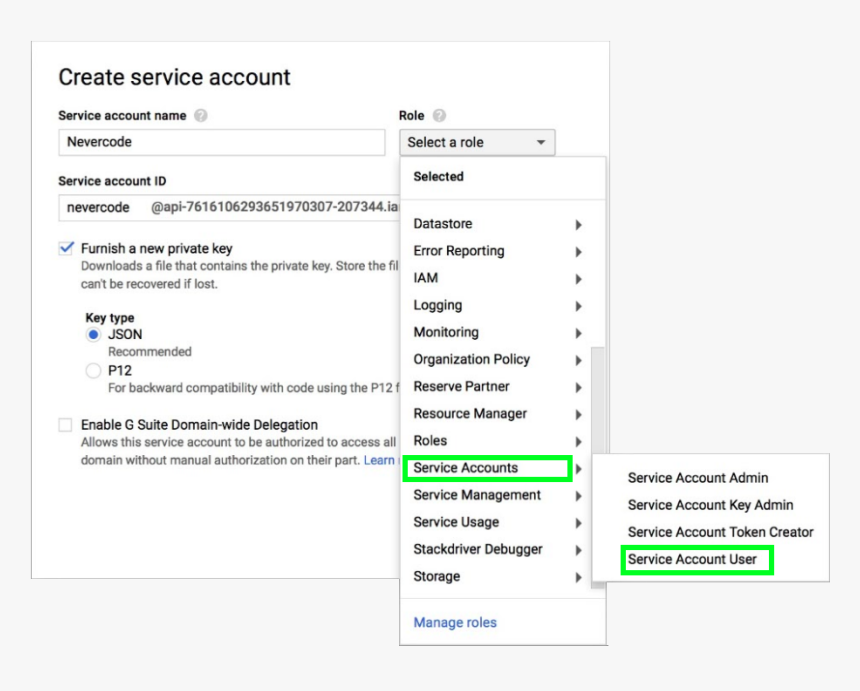The height and width of the screenshot is (691, 860).
Task: Choose Organization Policy in the role menu
Action: (x=472, y=360)
